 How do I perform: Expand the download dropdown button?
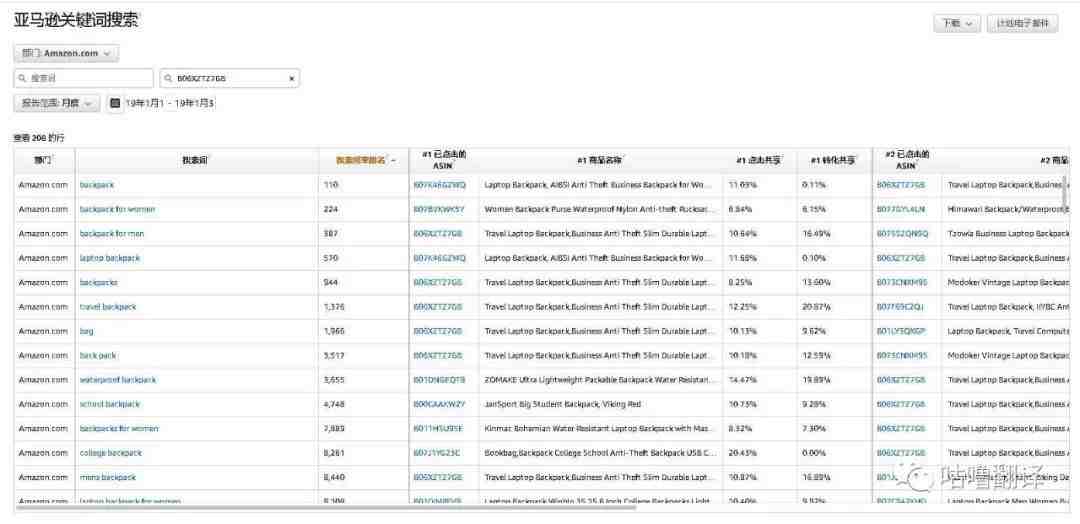pos(957,23)
